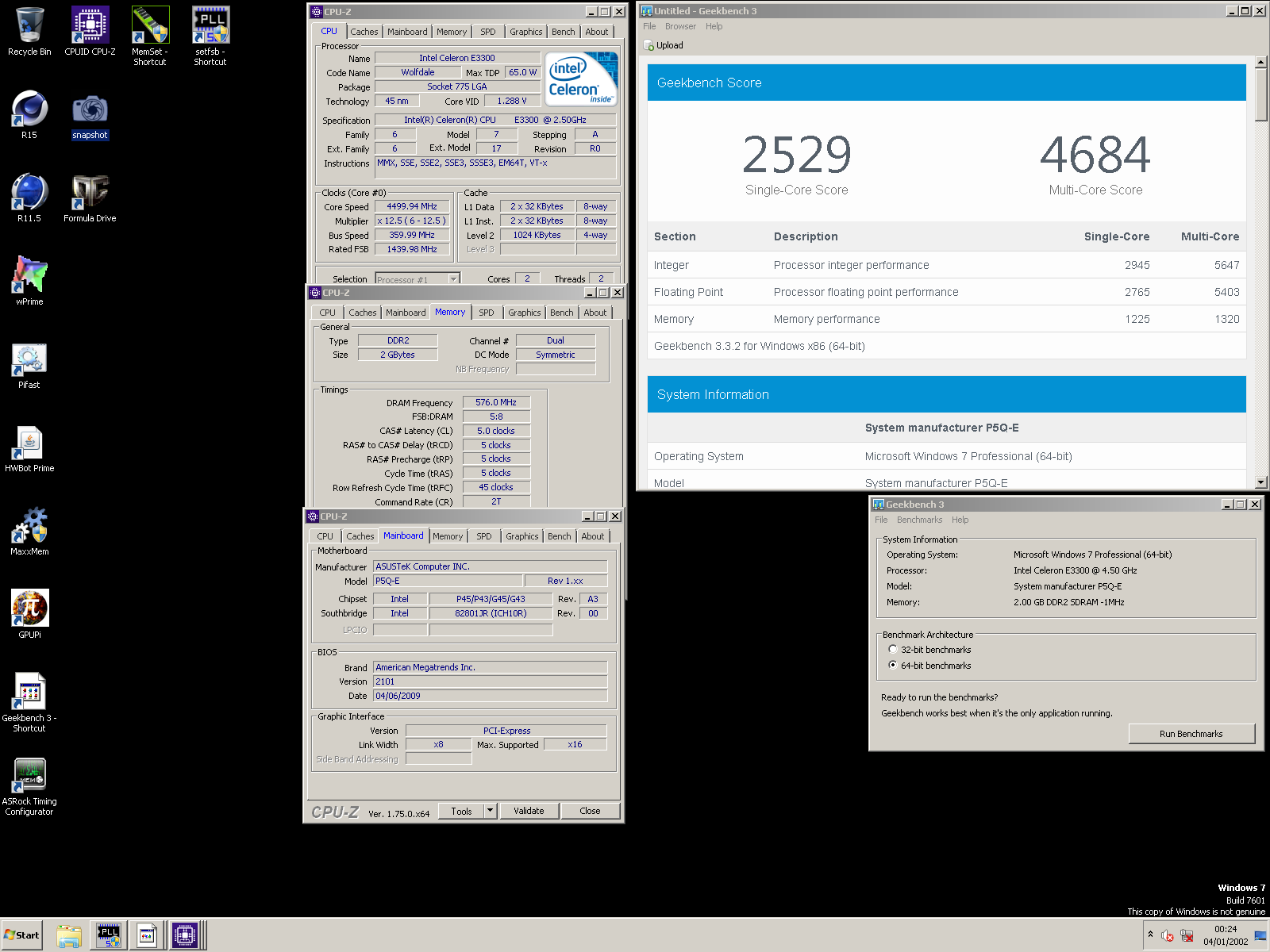
Task: Switch to Caches tab in top CPU-Z window
Action: [364, 32]
